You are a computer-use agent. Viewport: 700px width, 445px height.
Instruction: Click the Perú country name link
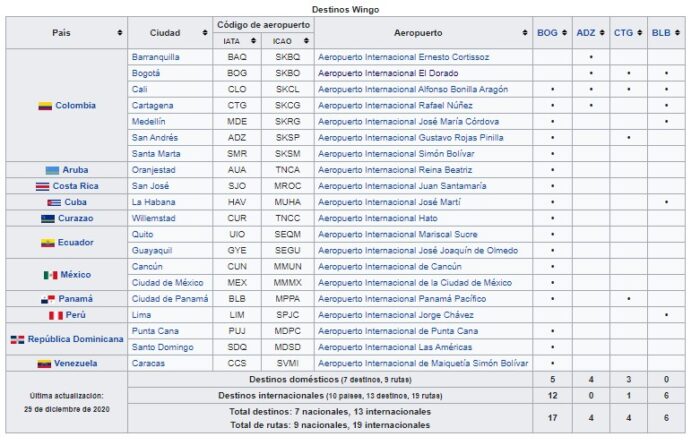tap(77, 315)
